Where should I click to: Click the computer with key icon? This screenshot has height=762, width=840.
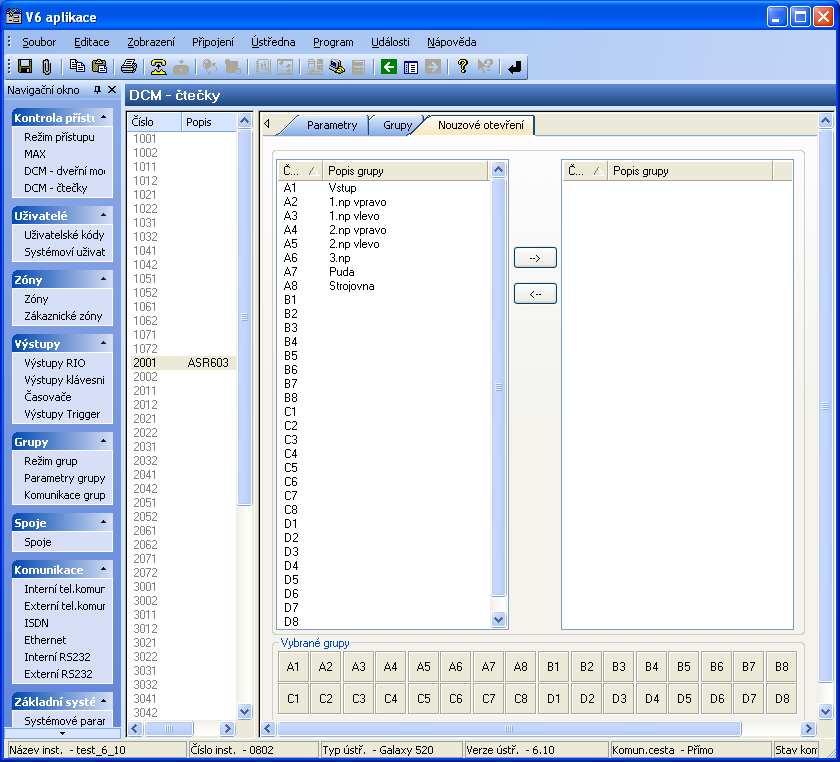coord(337,66)
